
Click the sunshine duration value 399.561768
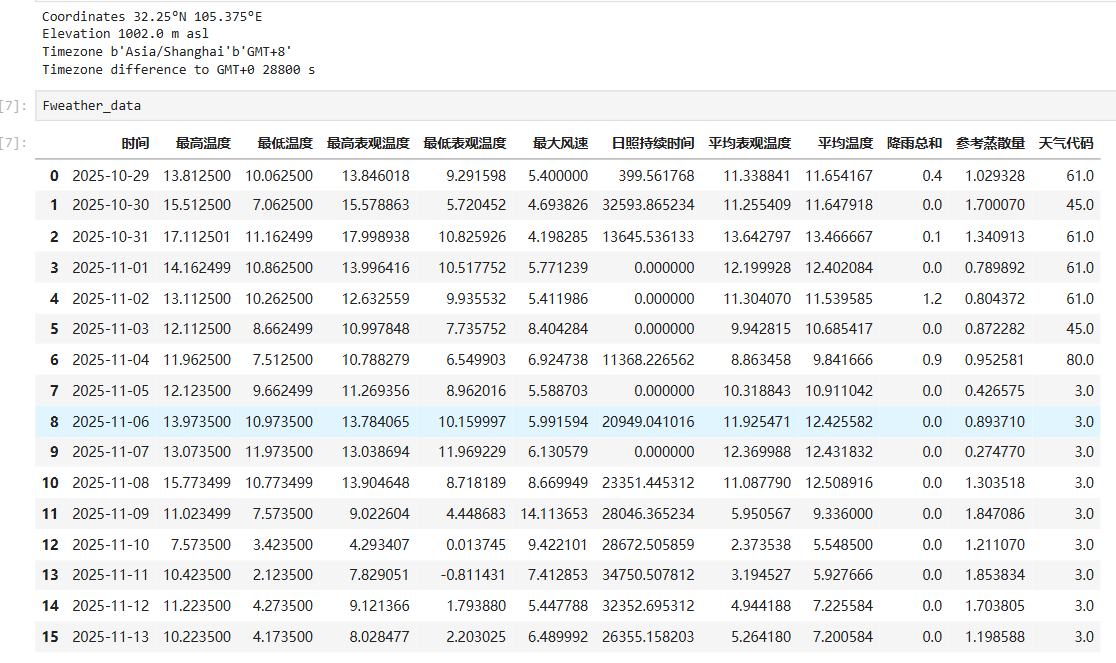tap(656, 176)
